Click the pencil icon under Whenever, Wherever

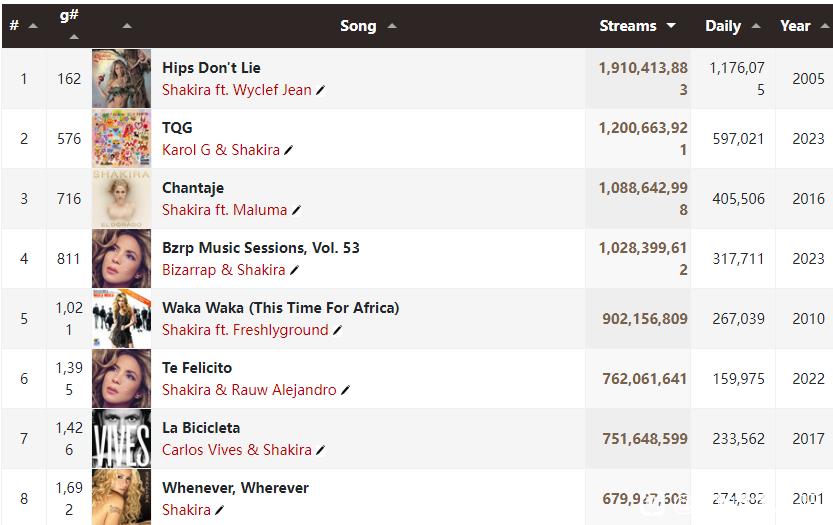click(219, 511)
